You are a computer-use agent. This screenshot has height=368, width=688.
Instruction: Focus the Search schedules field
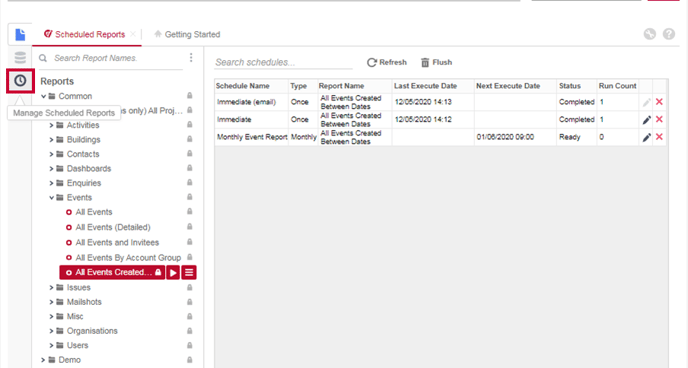[283, 62]
